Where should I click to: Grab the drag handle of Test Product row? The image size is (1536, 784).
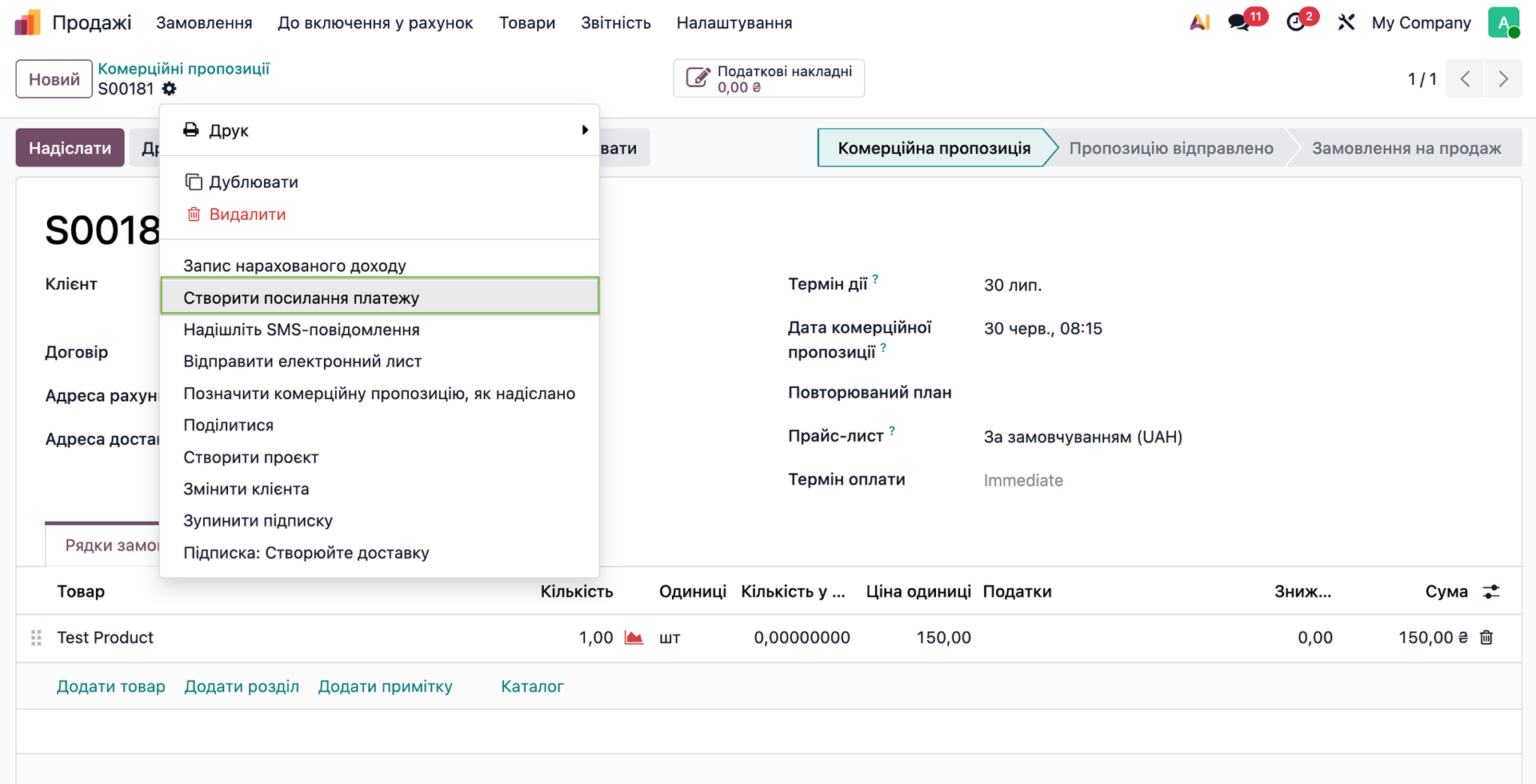click(36, 638)
